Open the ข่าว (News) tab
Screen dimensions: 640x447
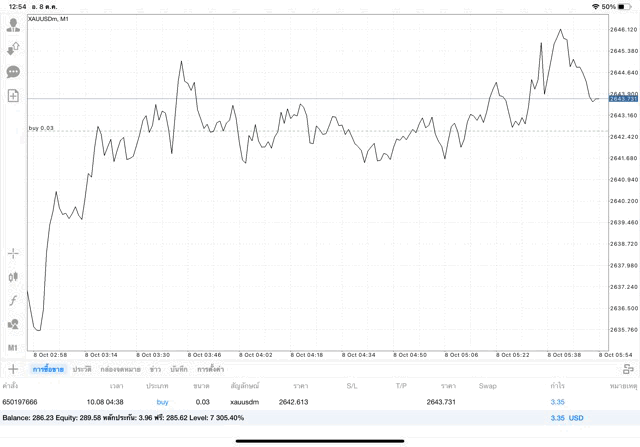click(x=155, y=369)
